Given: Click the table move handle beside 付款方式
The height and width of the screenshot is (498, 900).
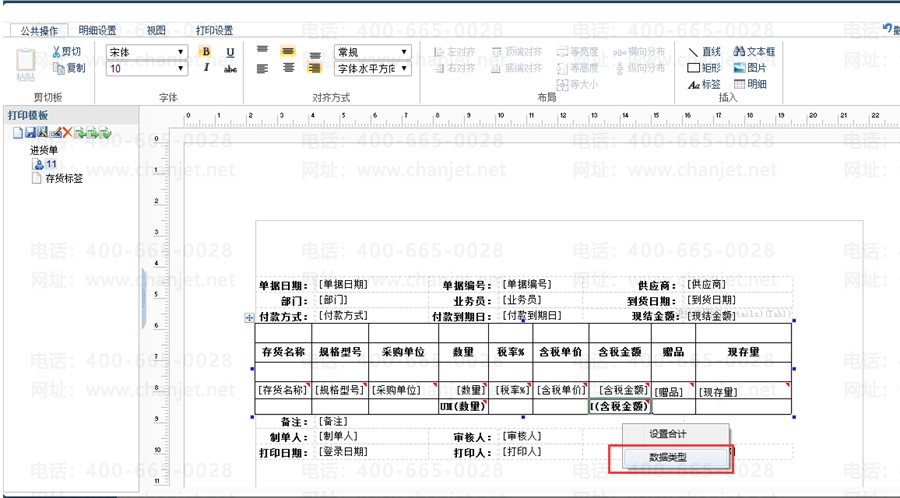Looking at the screenshot, I should (x=249, y=317).
